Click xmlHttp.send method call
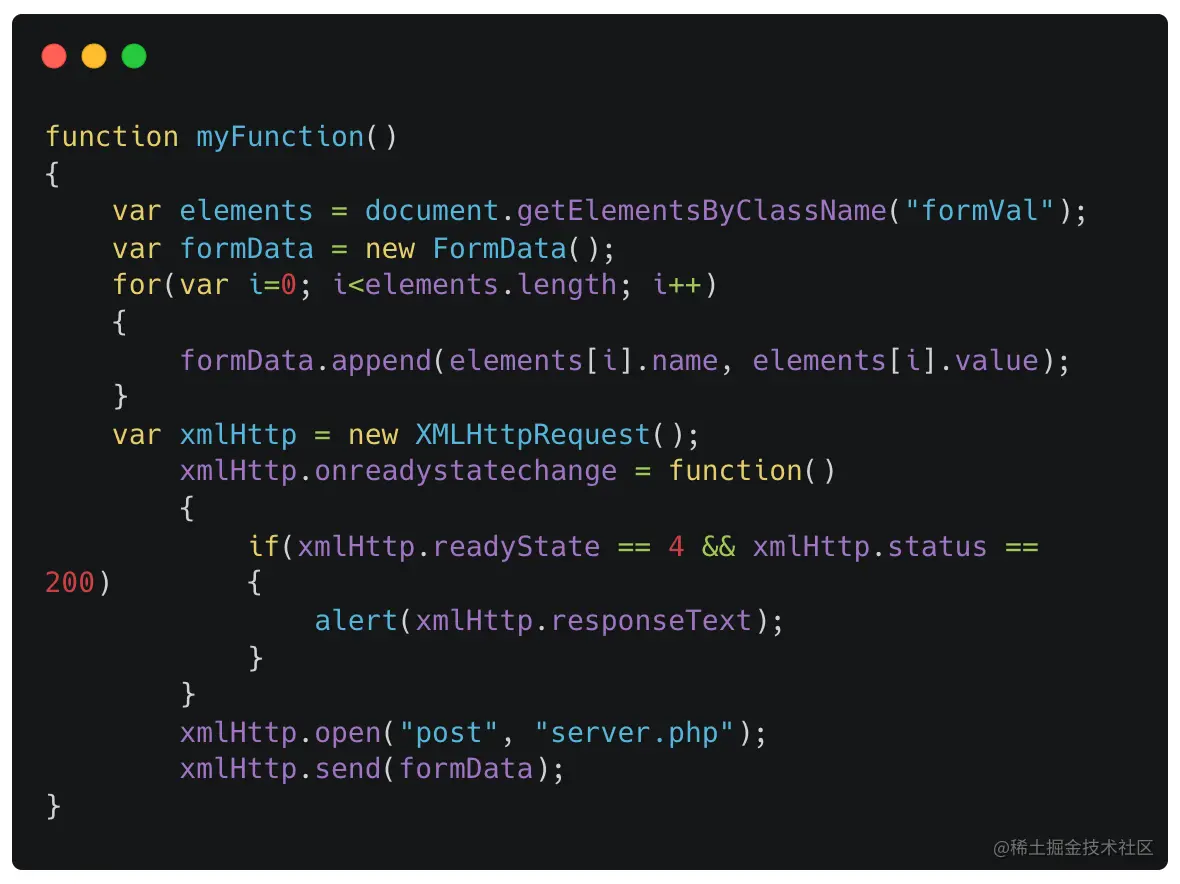 280,769
